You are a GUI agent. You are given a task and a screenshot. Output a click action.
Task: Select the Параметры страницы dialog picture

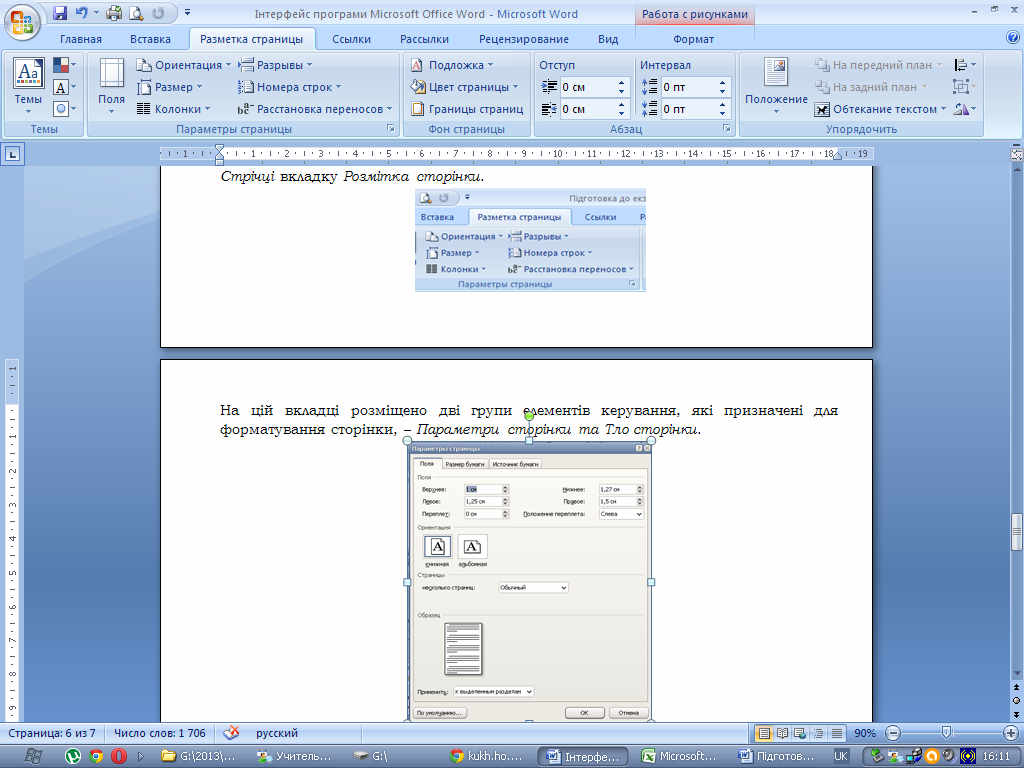[529, 581]
